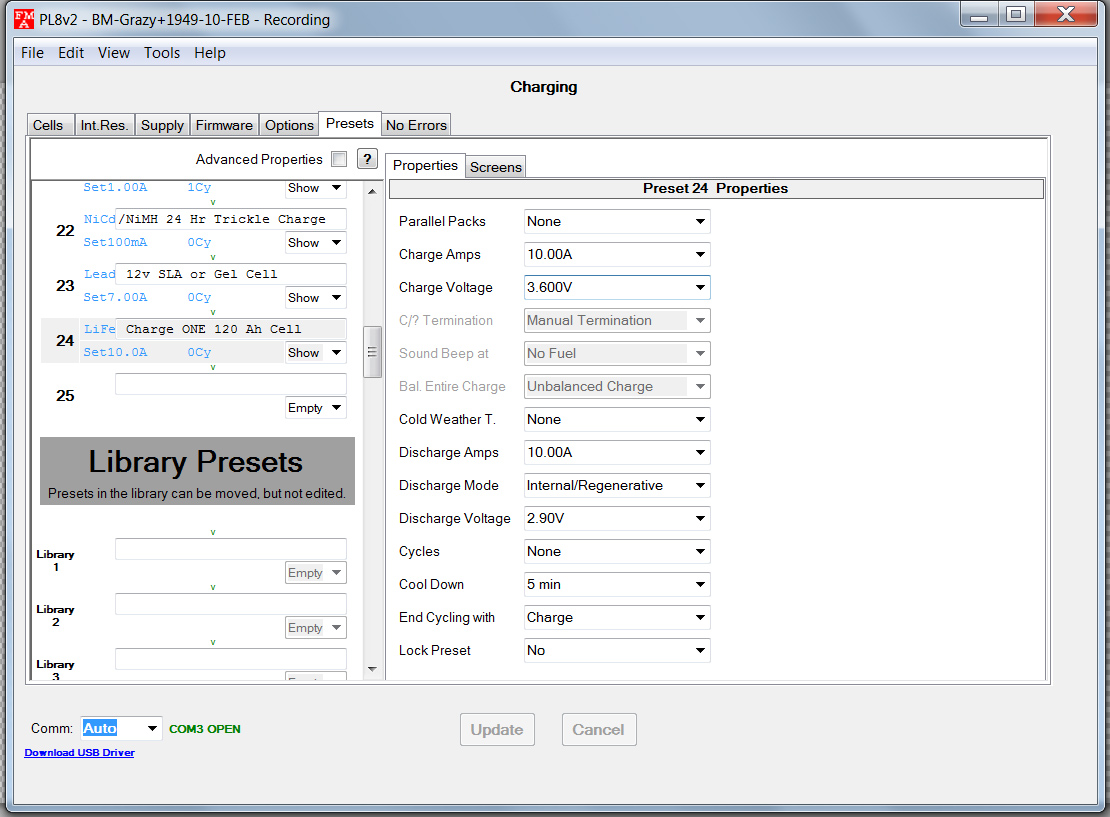Switch to the Int.Res. tab
Viewport: 1110px width, 817px height.
point(104,125)
